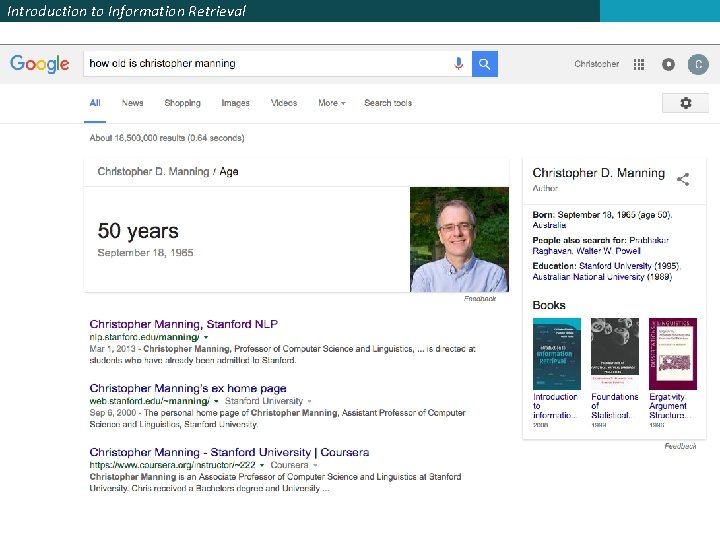
Task: Click the Ergativity Argument Structure book title
Action: click(669, 406)
